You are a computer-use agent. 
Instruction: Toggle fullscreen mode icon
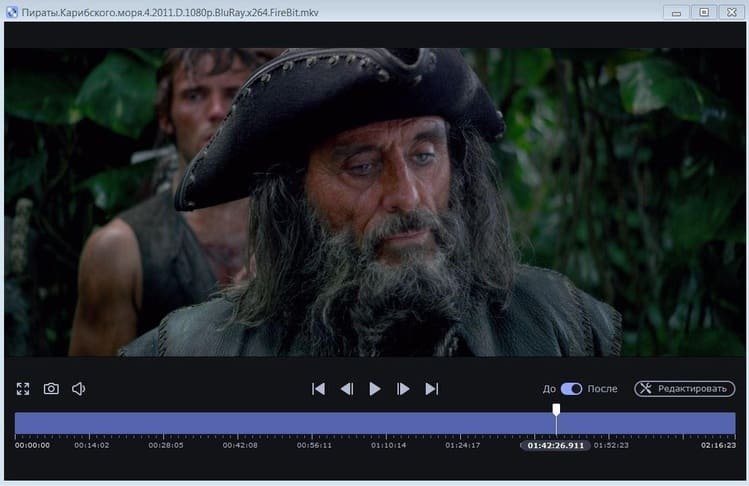point(23,388)
